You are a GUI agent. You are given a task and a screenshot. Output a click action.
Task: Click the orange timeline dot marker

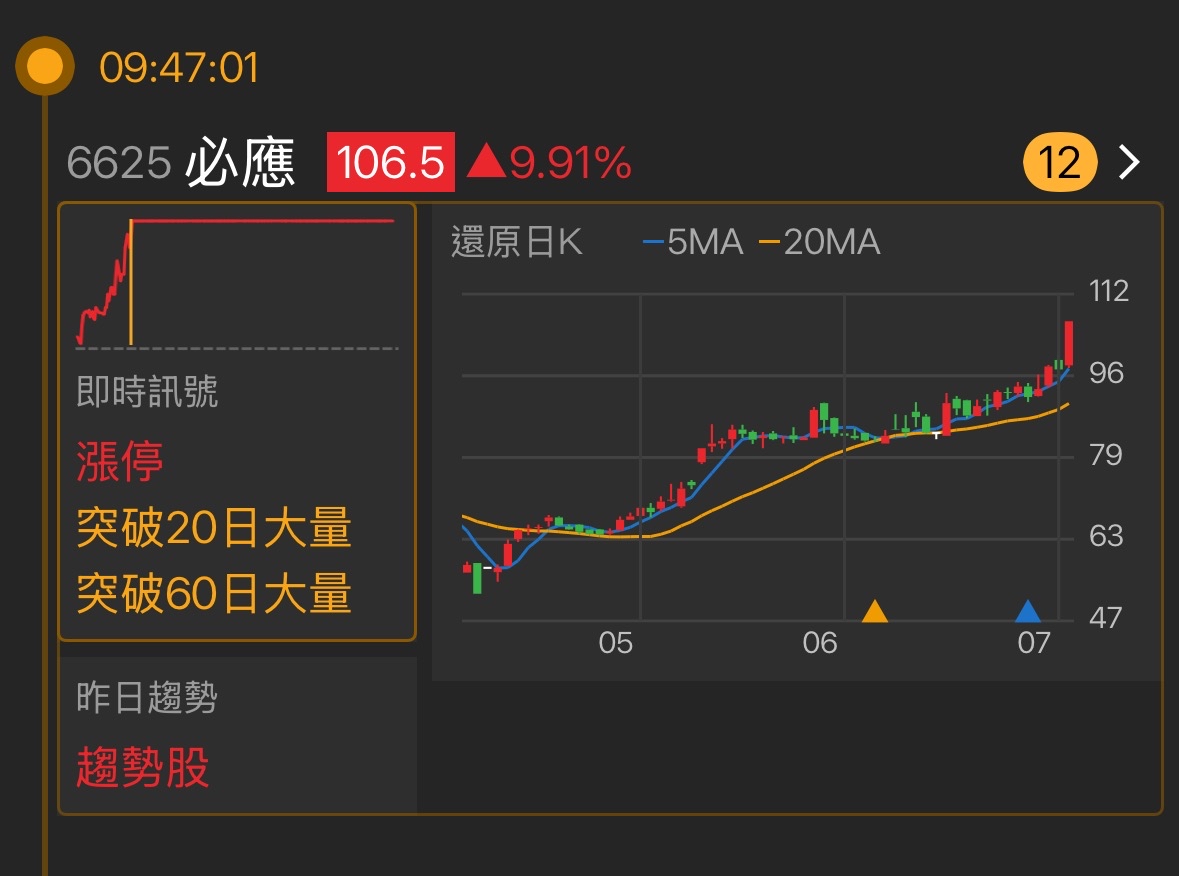pos(44,67)
